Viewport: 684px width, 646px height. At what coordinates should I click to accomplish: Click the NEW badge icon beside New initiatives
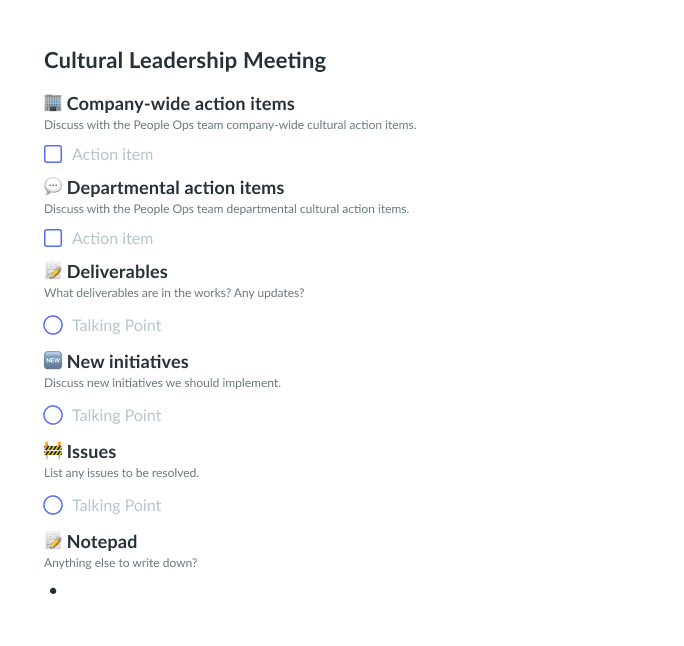[x=53, y=361]
